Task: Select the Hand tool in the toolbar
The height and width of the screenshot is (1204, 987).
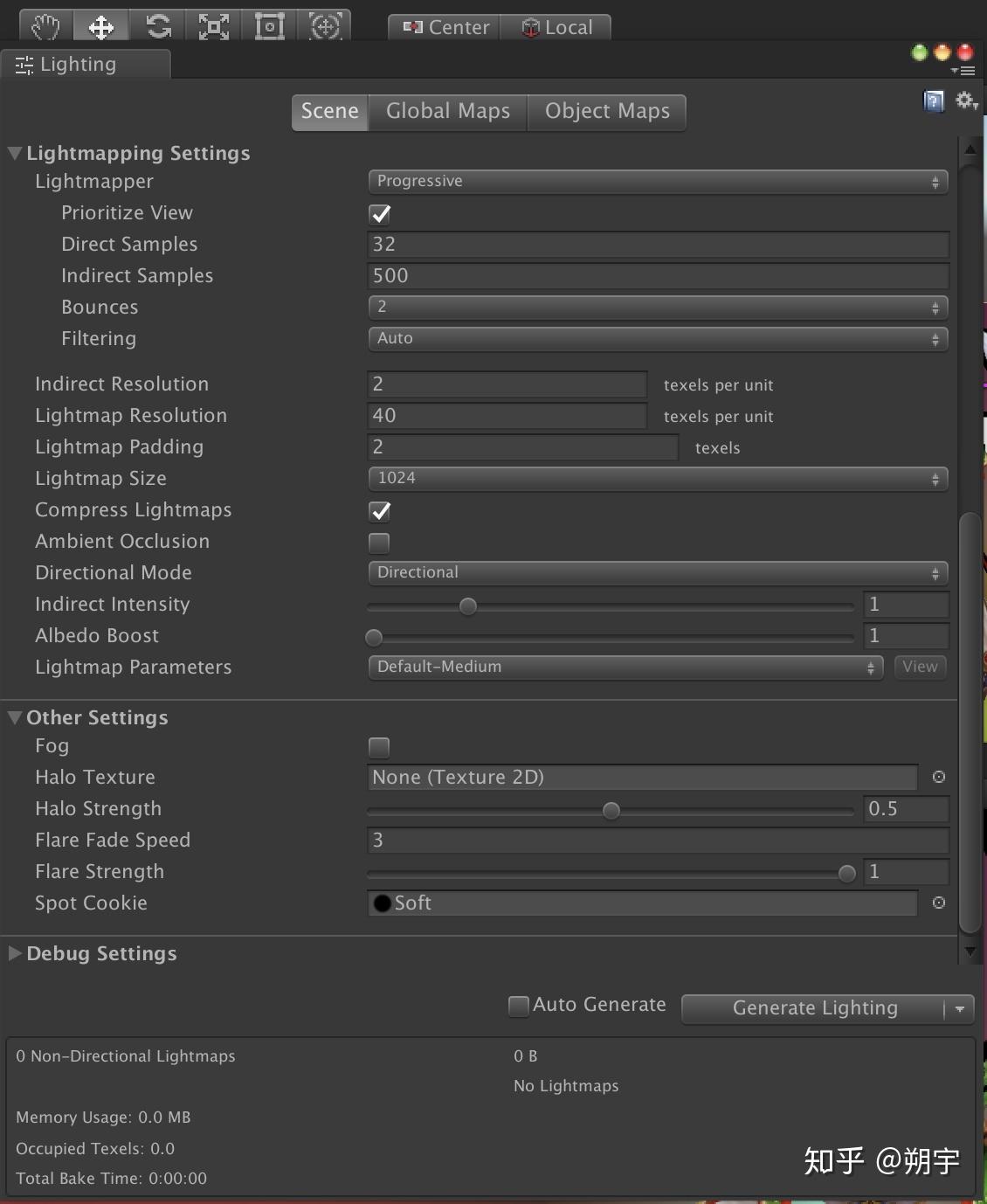Action: [44, 26]
